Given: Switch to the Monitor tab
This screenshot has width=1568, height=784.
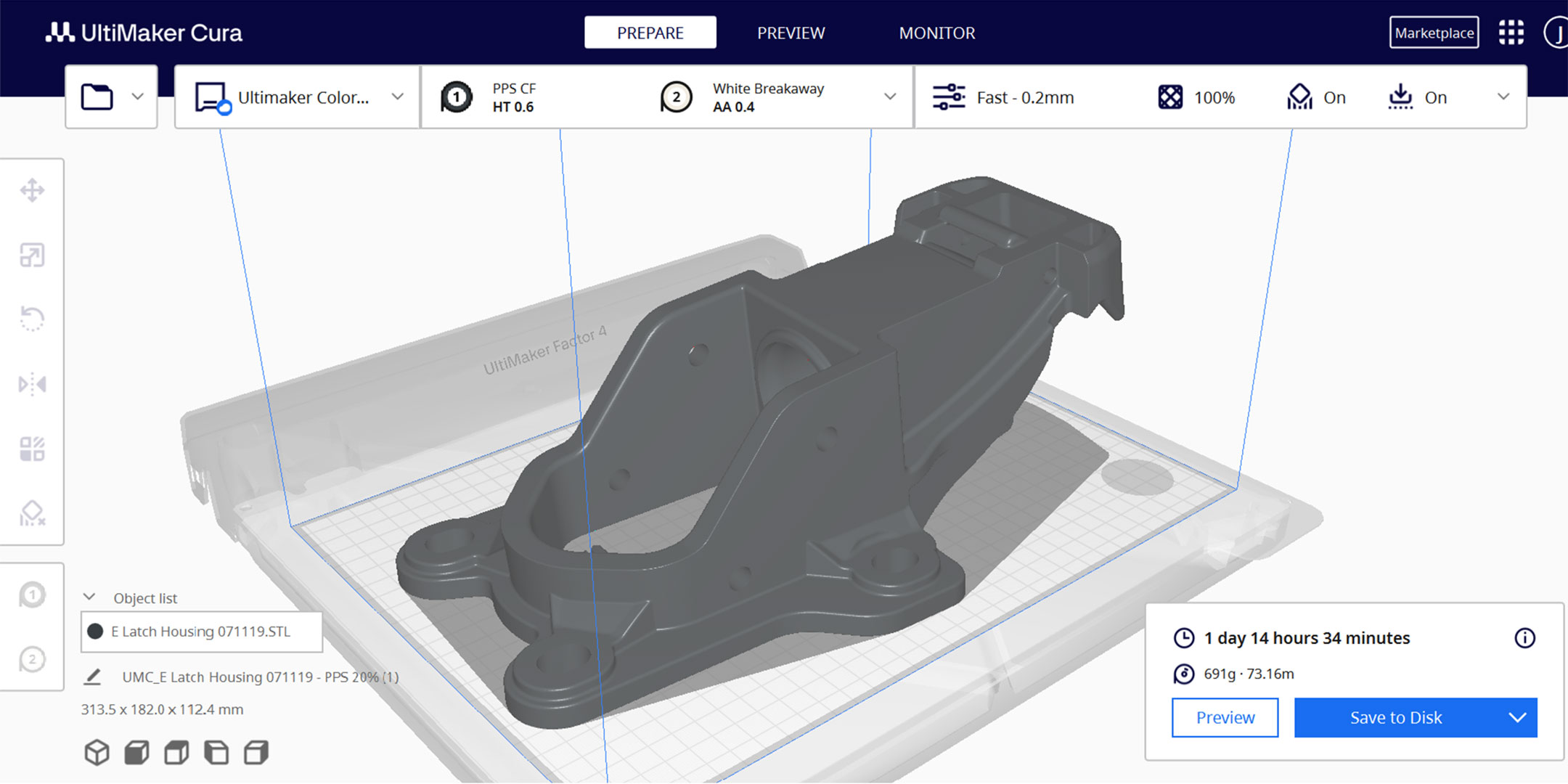Looking at the screenshot, I should pos(937,33).
